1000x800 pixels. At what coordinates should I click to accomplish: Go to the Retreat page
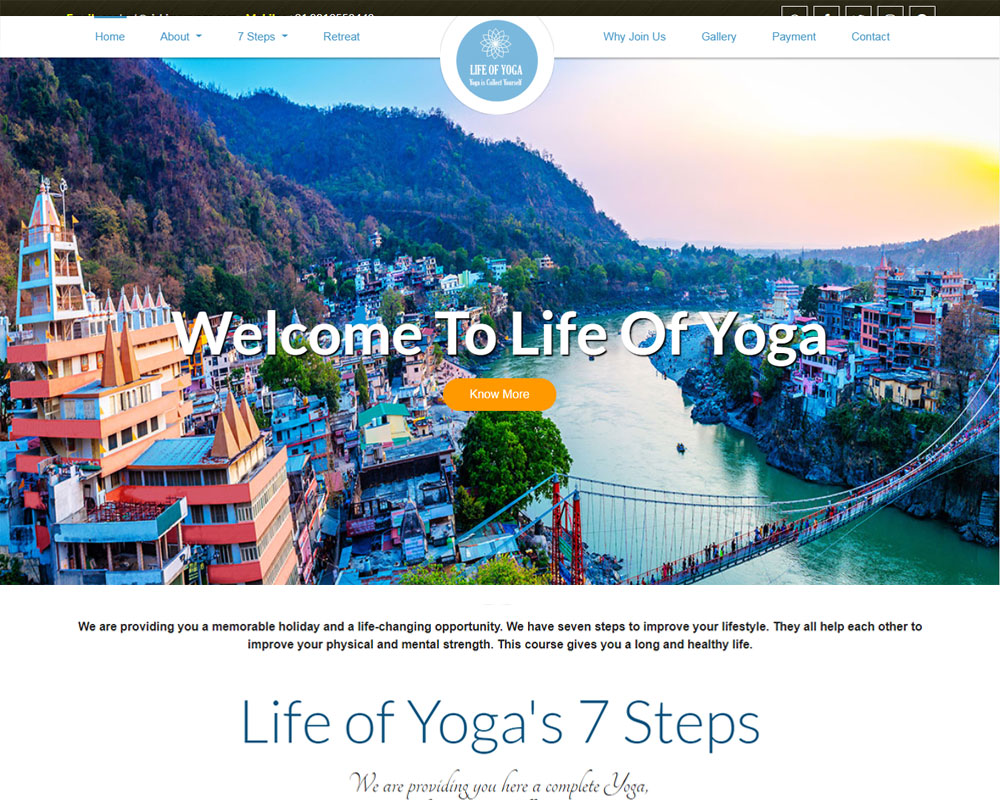coord(341,37)
